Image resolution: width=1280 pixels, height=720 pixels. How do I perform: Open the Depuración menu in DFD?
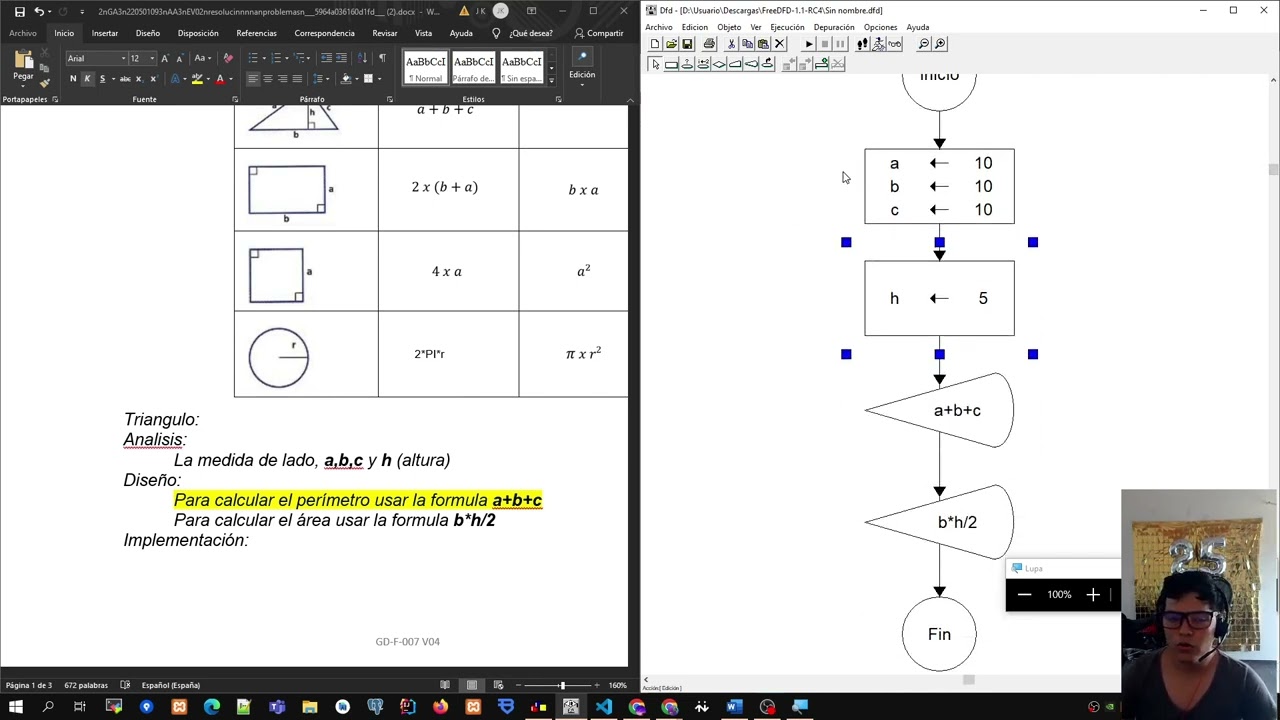point(834,27)
